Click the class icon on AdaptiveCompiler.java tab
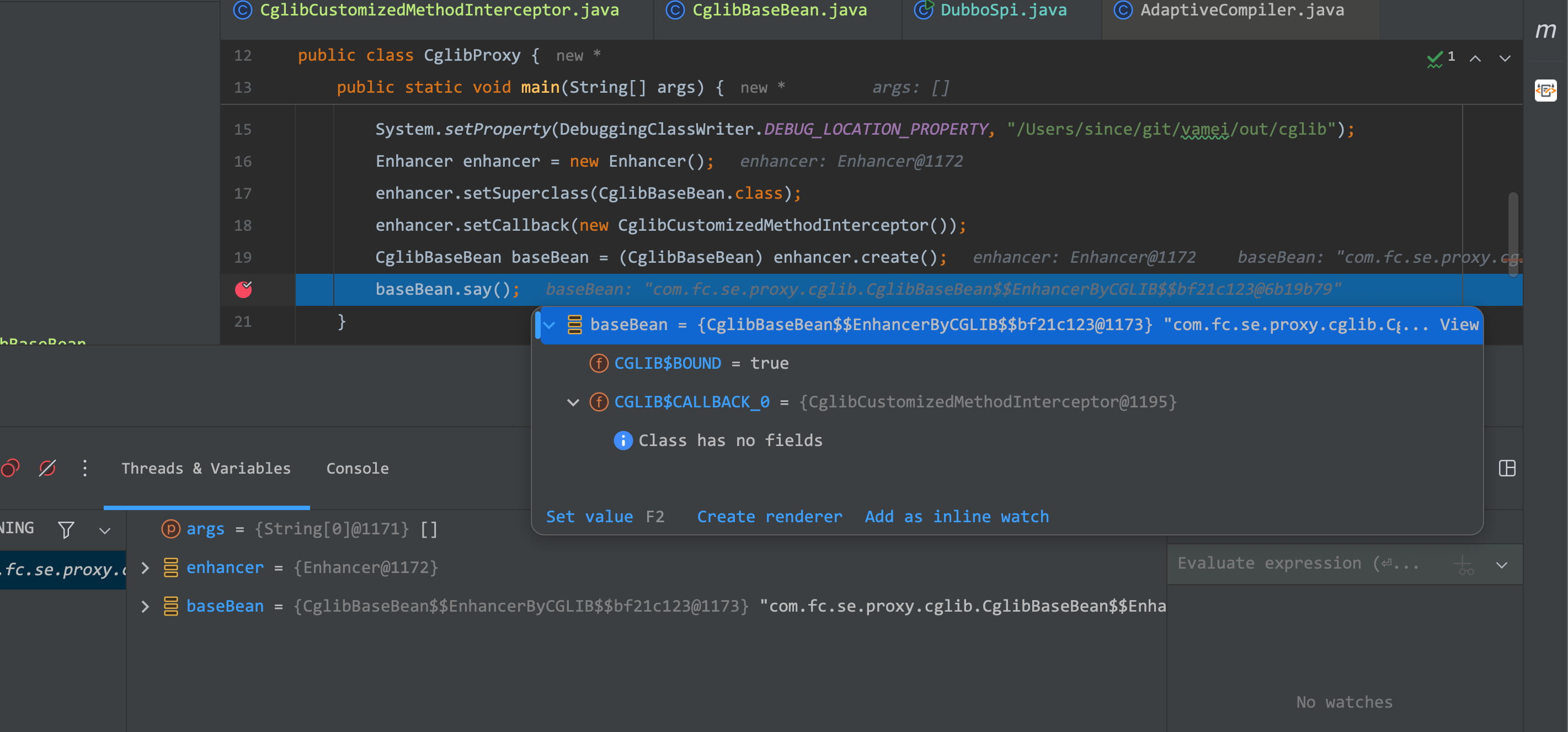The width and height of the screenshot is (1568, 732). (1122, 10)
